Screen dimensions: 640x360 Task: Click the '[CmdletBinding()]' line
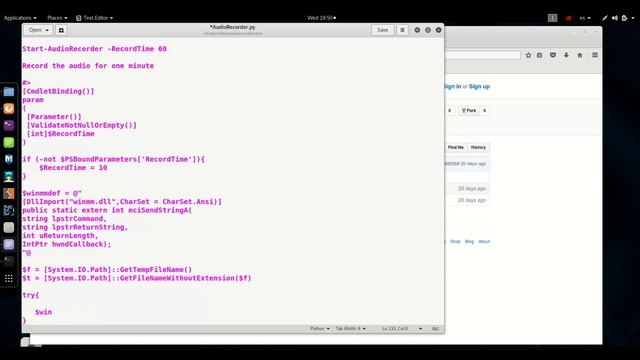pos(58,91)
